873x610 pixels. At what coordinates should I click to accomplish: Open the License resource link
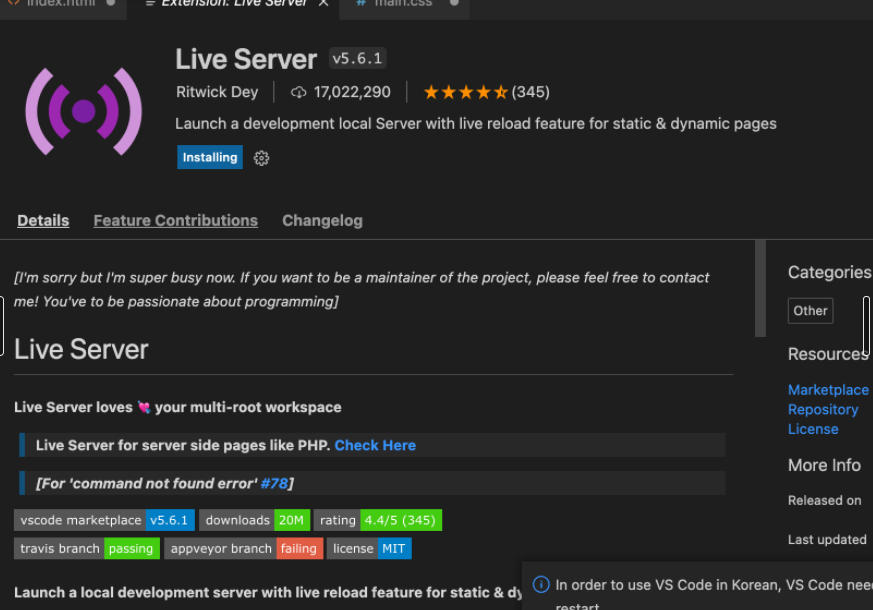813,429
